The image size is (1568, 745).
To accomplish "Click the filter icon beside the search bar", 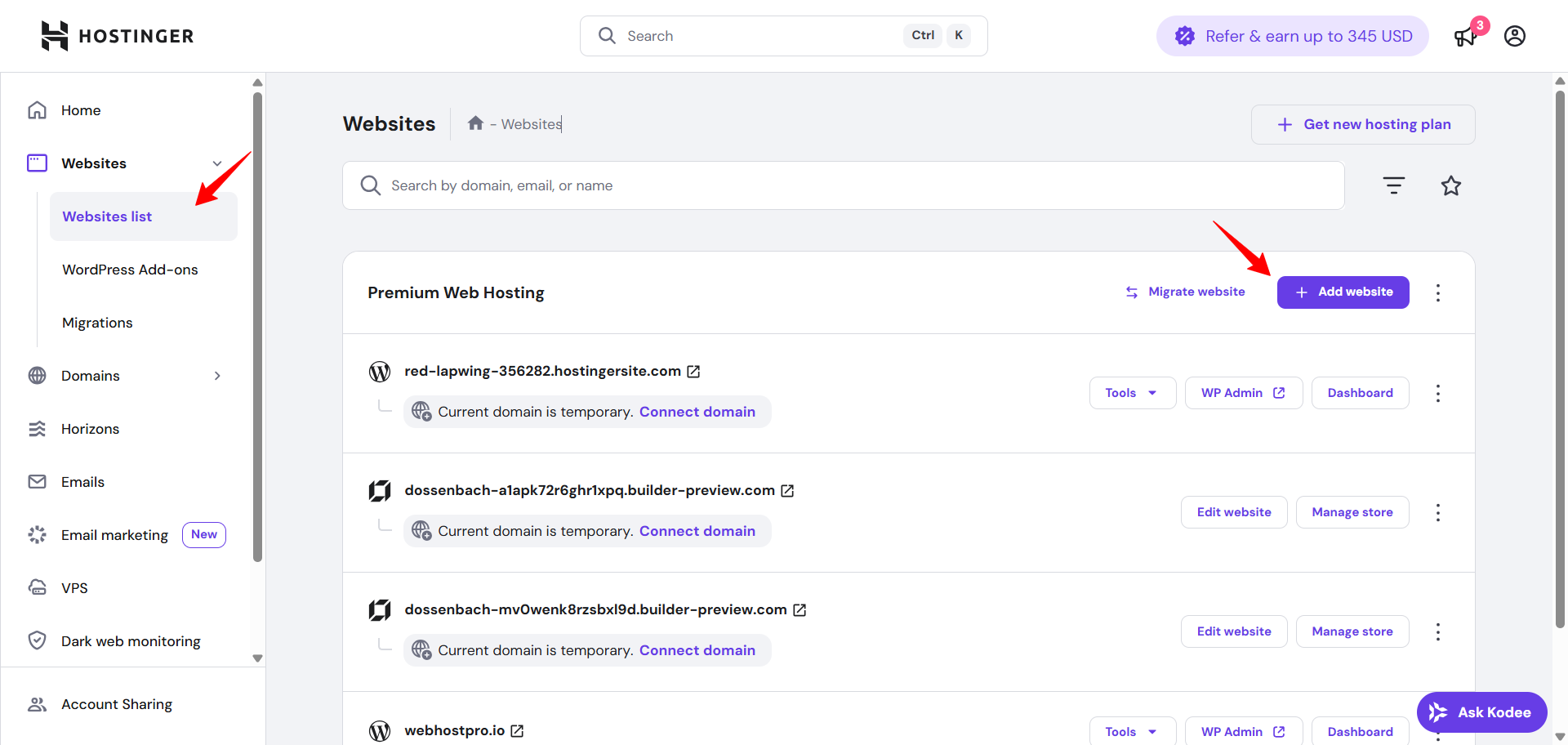I will pos(1393,185).
